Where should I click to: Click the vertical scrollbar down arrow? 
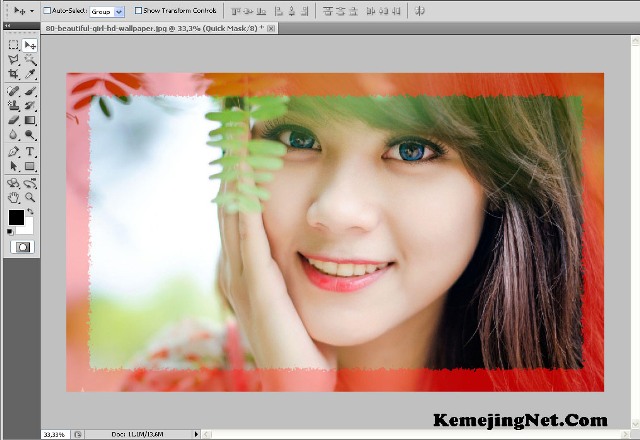[635, 424]
